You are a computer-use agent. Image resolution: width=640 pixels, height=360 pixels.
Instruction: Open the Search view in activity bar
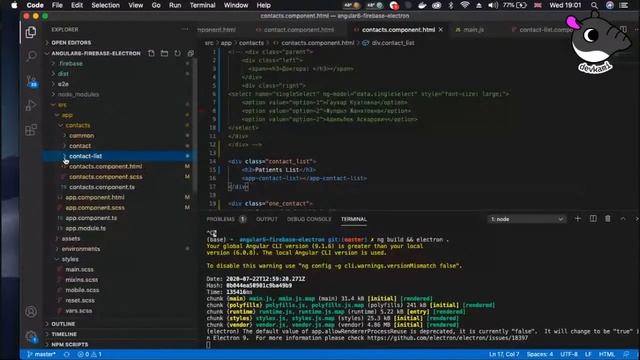tap(31, 56)
